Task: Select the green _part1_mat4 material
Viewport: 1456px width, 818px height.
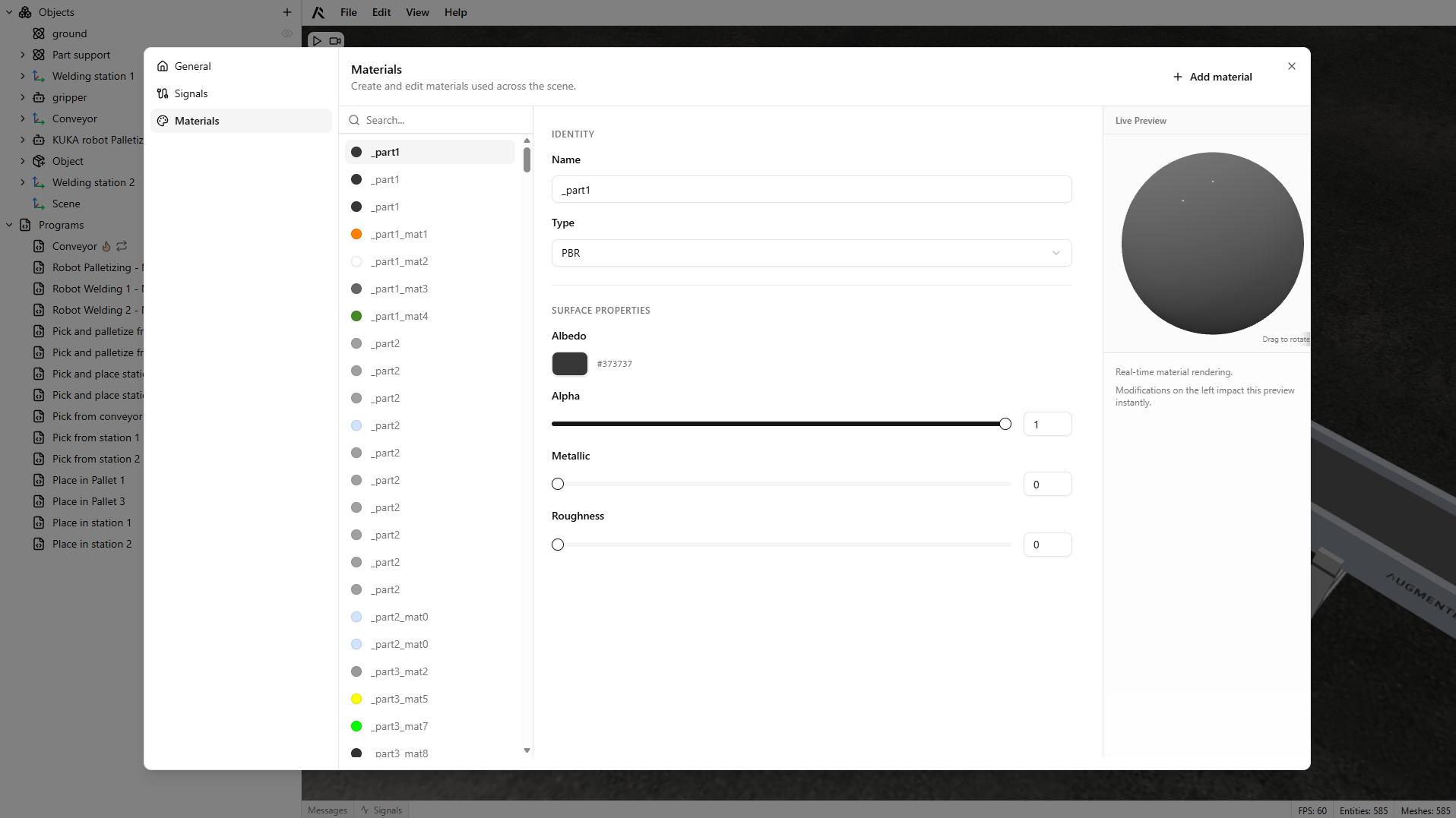Action: tap(400, 316)
